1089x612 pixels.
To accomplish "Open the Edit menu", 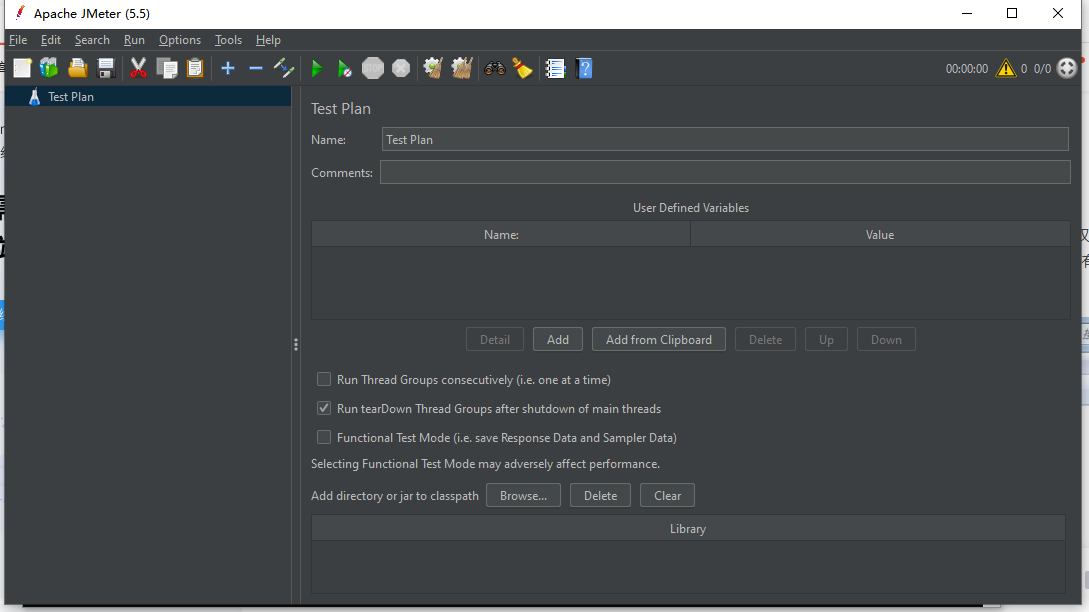I will tap(51, 40).
